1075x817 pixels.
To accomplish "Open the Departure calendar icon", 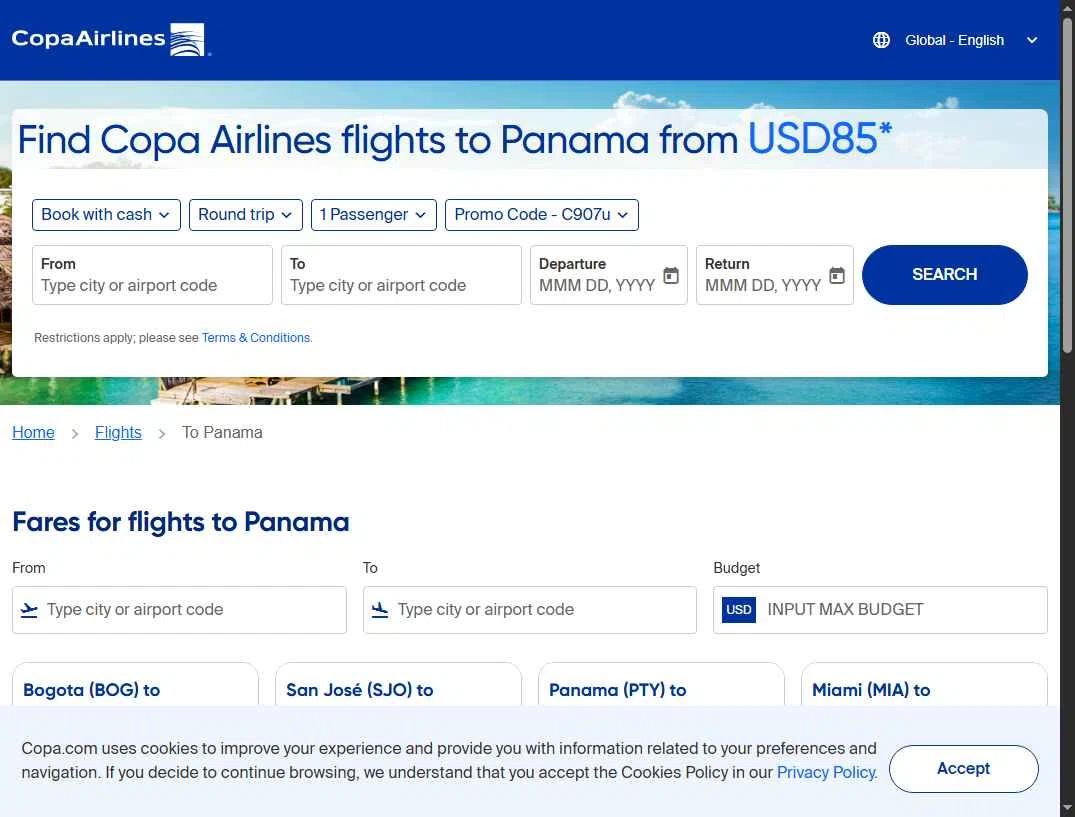I will pyautogui.click(x=671, y=275).
